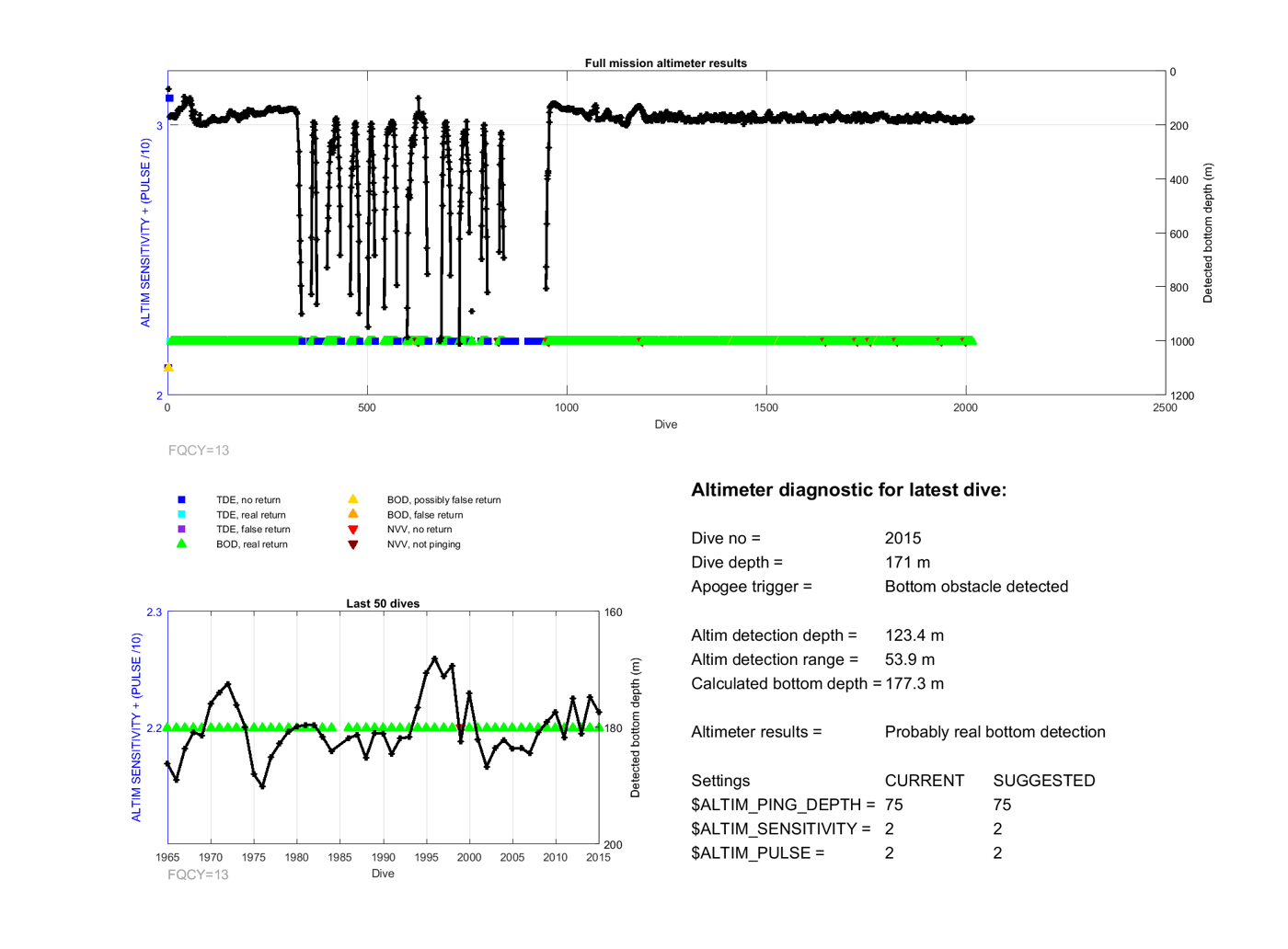Click the cyan 'TDE, real return' legend square
Viewport: 1288px width, 949px height.
pyautogui.click(x=181, y=514)
